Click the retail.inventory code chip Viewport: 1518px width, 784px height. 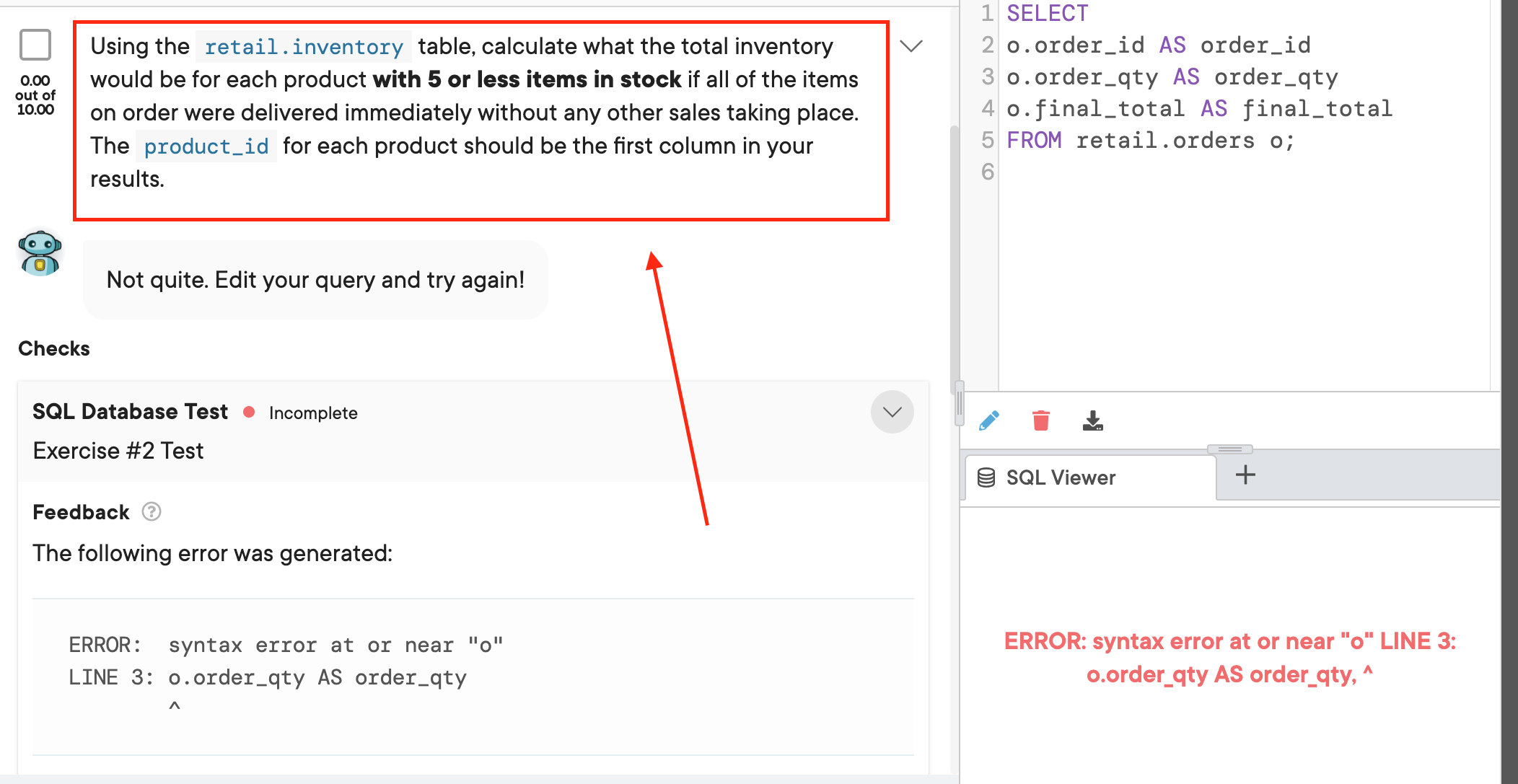pos(303,46)
